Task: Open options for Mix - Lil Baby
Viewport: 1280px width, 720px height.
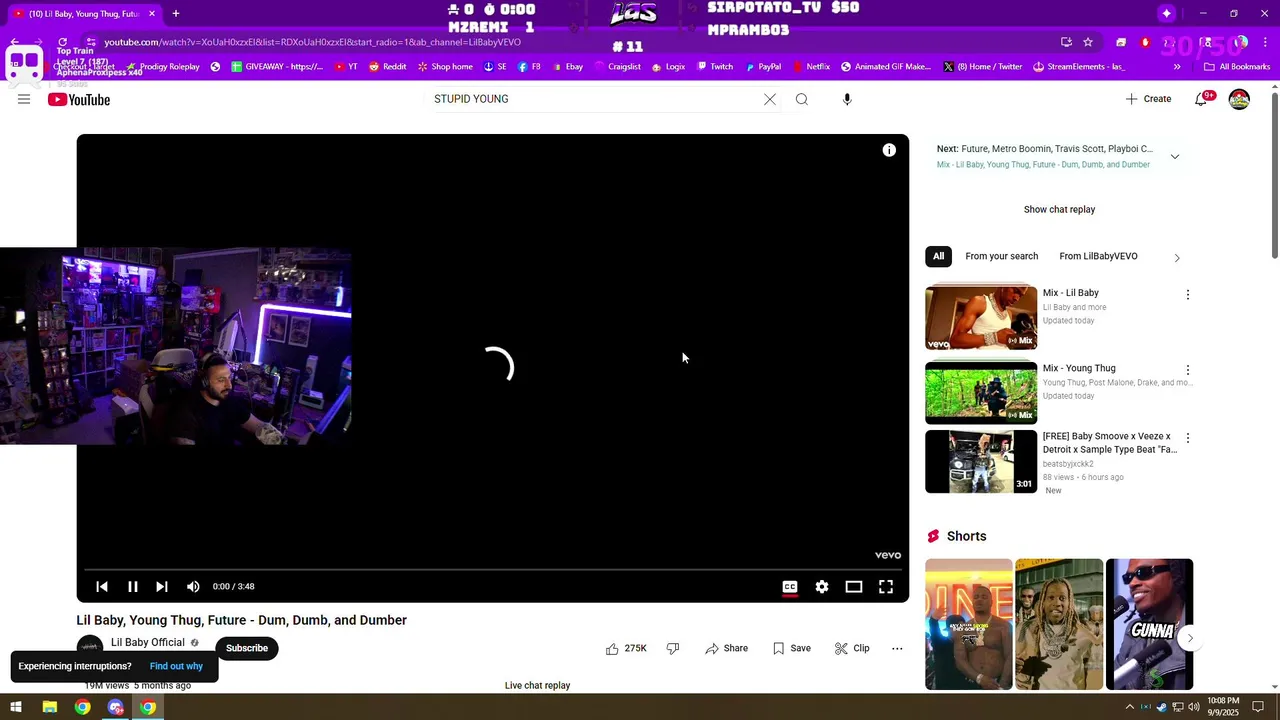Action: pos(1188,295)
